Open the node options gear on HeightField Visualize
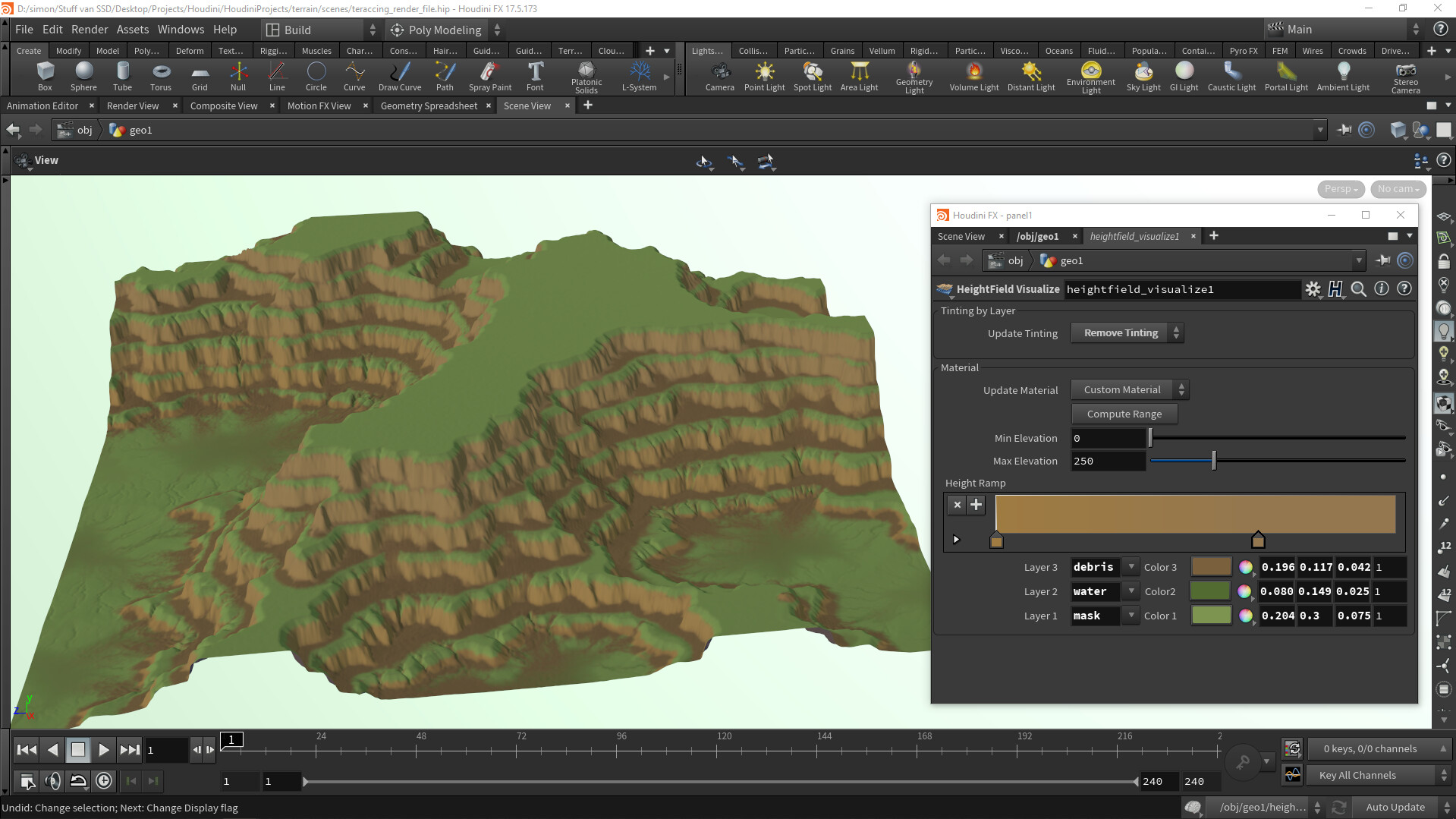The image size is (1456, 819). pyautogui.click(x=1313, y=289)
